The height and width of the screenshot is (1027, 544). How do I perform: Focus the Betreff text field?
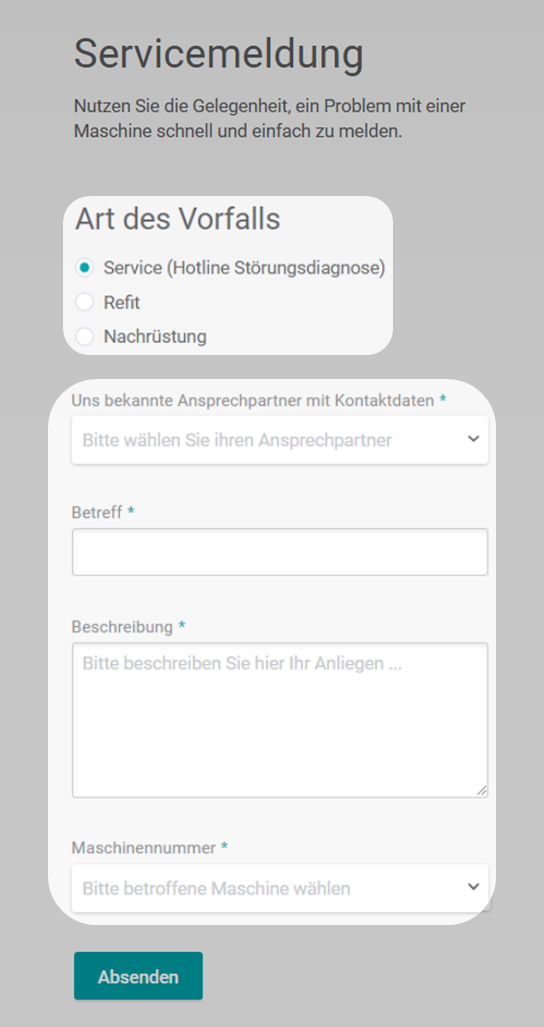(280, 552)
